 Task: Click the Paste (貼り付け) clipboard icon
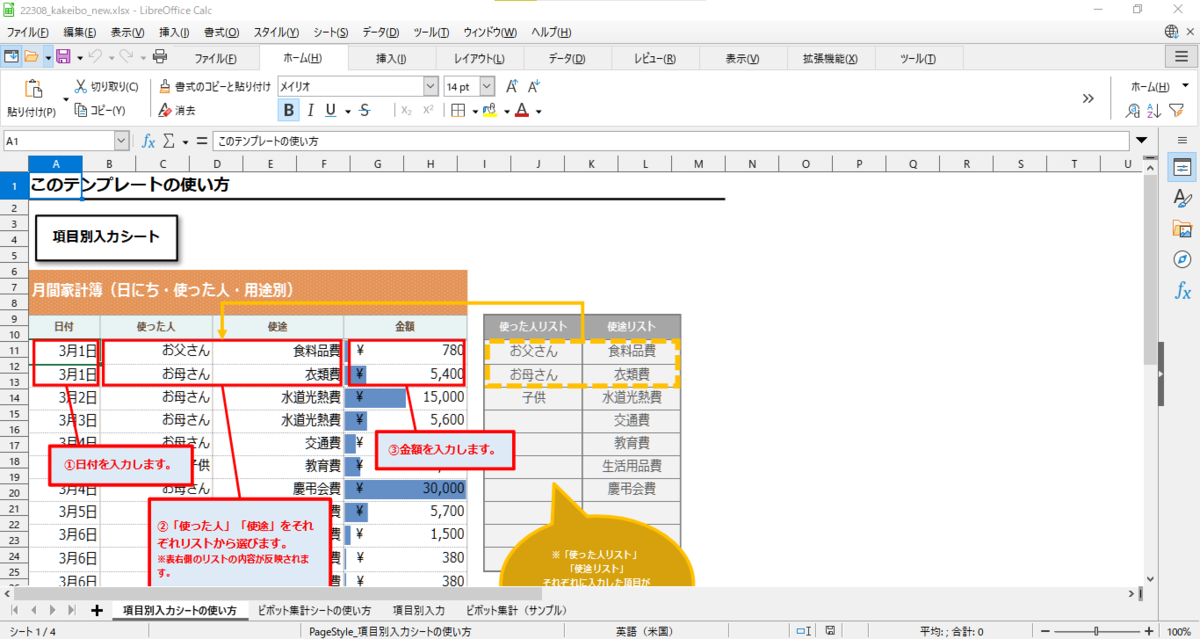[x=33, y=88]
